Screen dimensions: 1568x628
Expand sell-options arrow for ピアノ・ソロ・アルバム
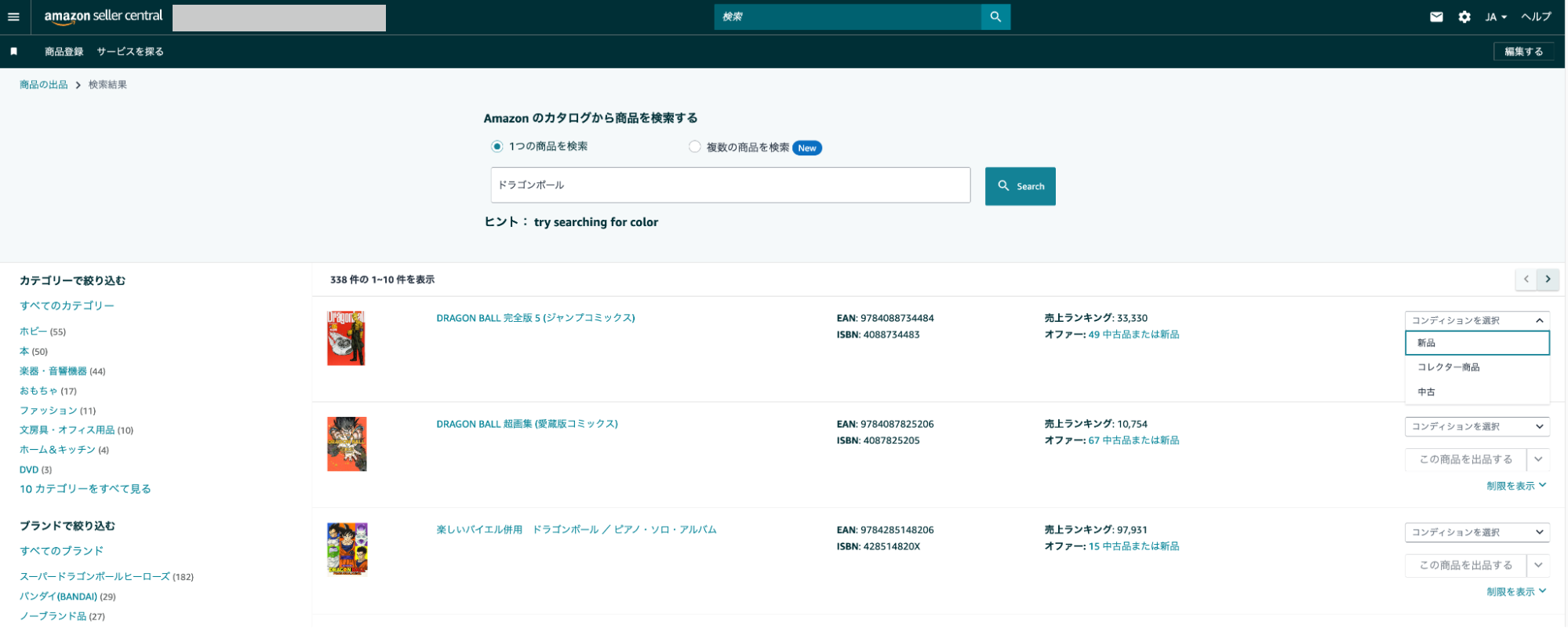coord(1538,565)
